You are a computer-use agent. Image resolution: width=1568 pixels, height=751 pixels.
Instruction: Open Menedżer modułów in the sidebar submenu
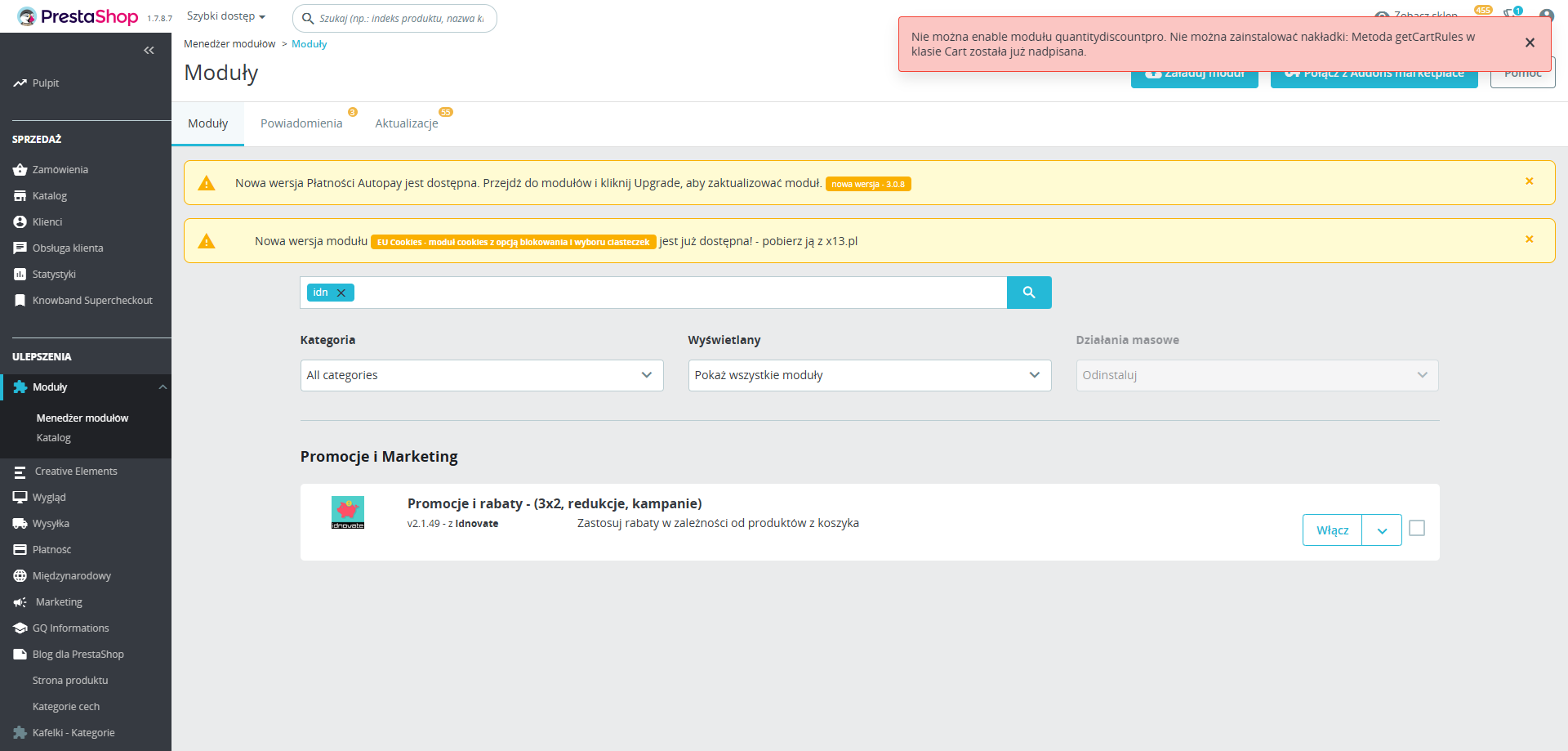tap(82, 418)
